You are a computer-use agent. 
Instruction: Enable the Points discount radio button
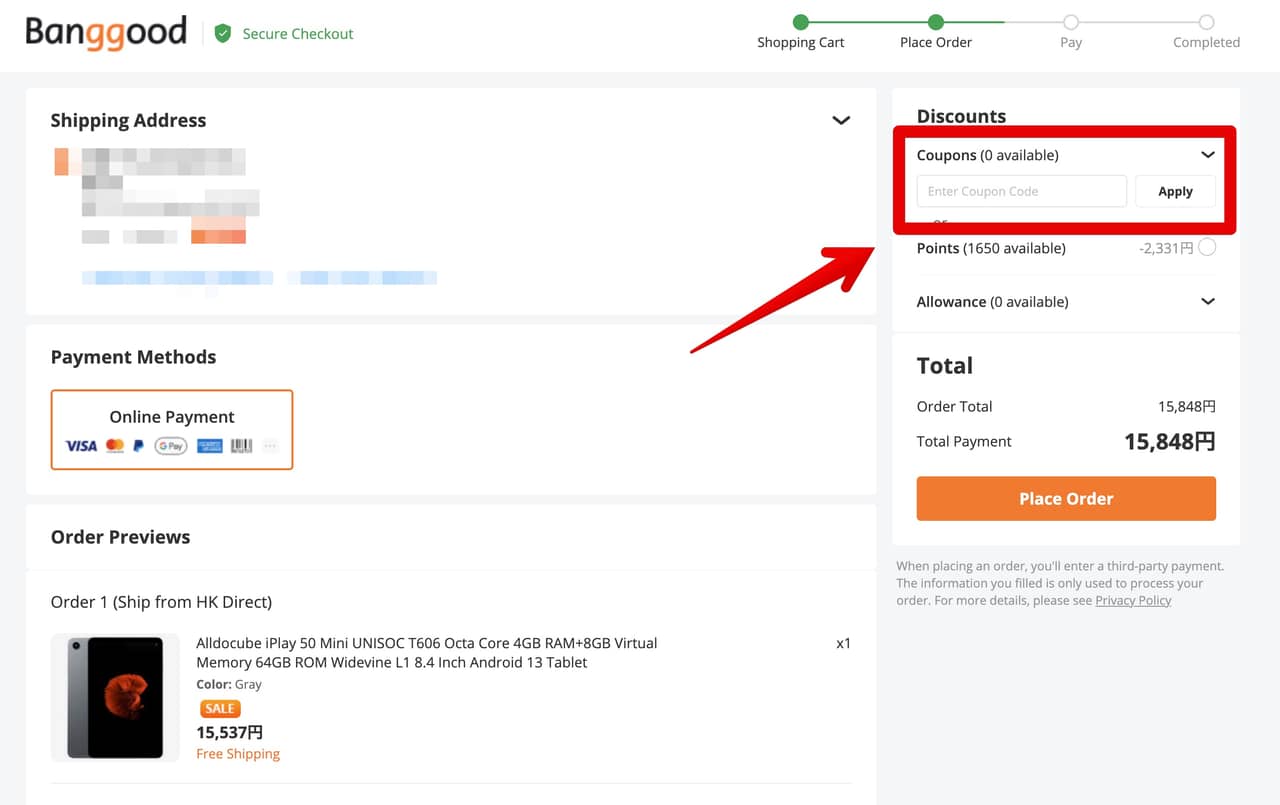[x=1207, y=247]
